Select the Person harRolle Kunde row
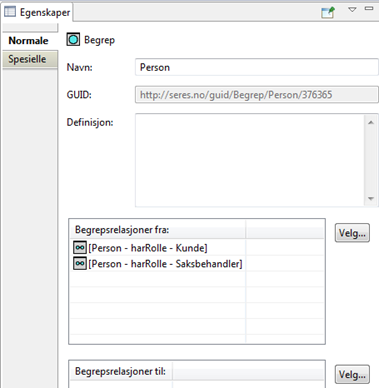This screenshot has width=379, height=388. point(158,248)
